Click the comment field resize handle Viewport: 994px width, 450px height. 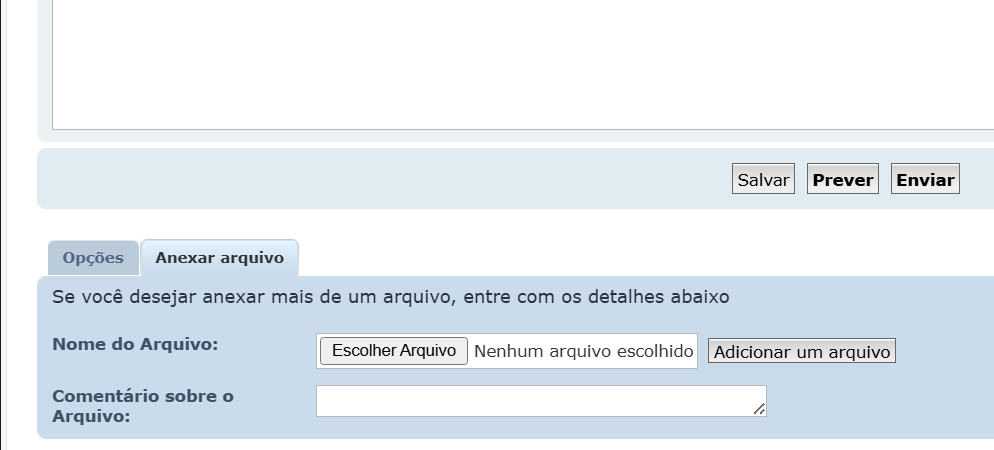760,409
